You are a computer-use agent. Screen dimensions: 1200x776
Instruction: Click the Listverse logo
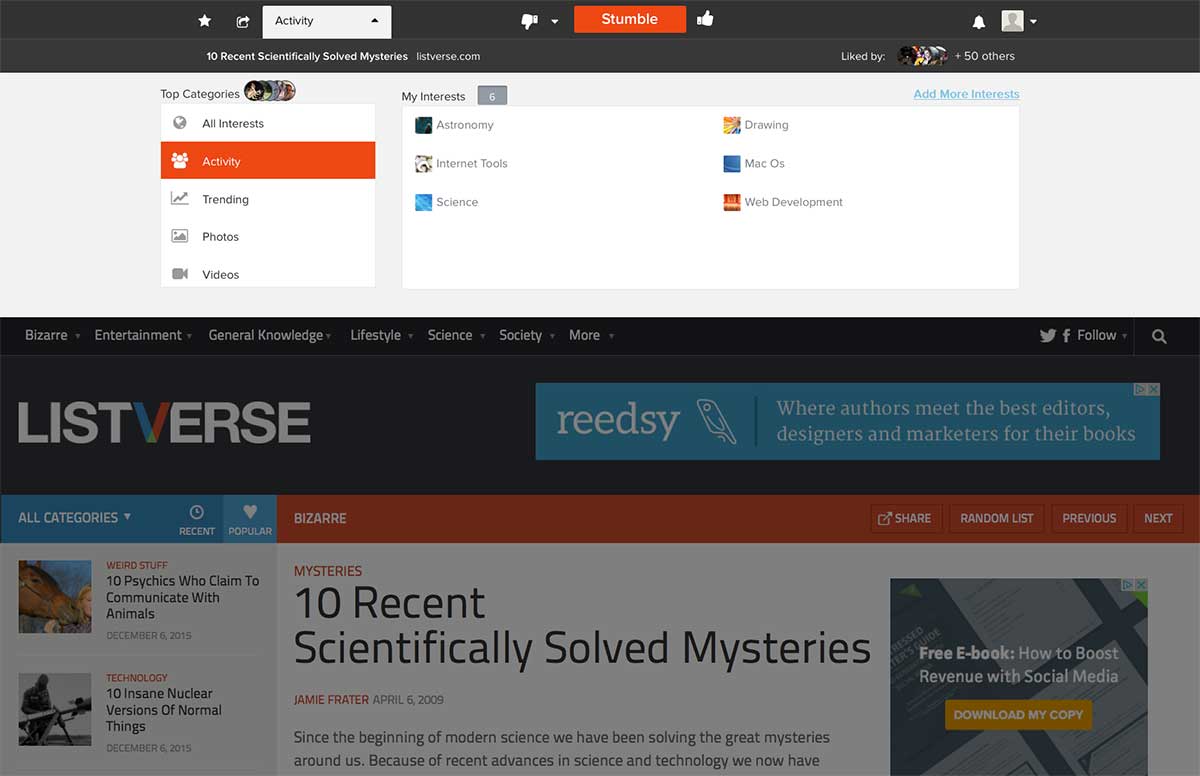click(x=165, y=423)
